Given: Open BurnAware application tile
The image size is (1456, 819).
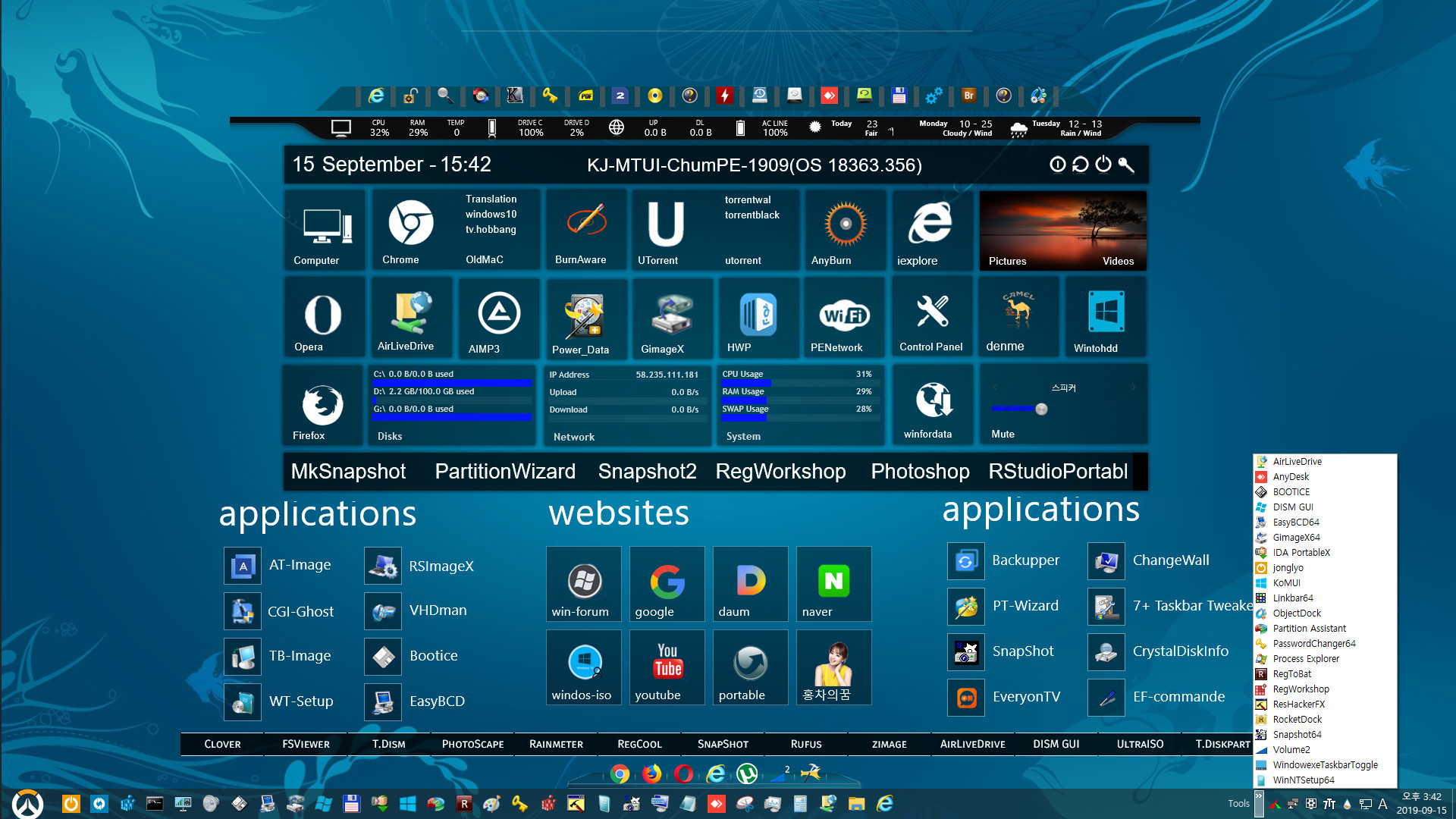Looking at the screenshot, I should coord(585,231).
